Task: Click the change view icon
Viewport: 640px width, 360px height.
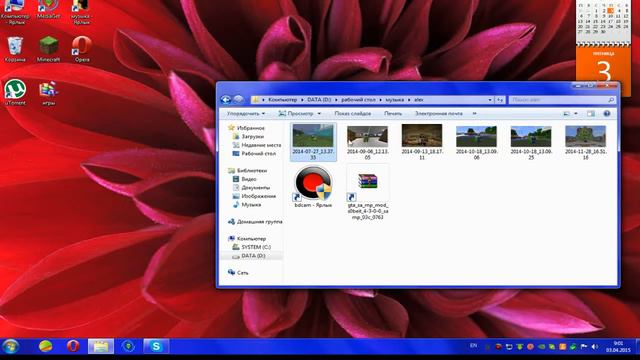Action: pos(567,113)
